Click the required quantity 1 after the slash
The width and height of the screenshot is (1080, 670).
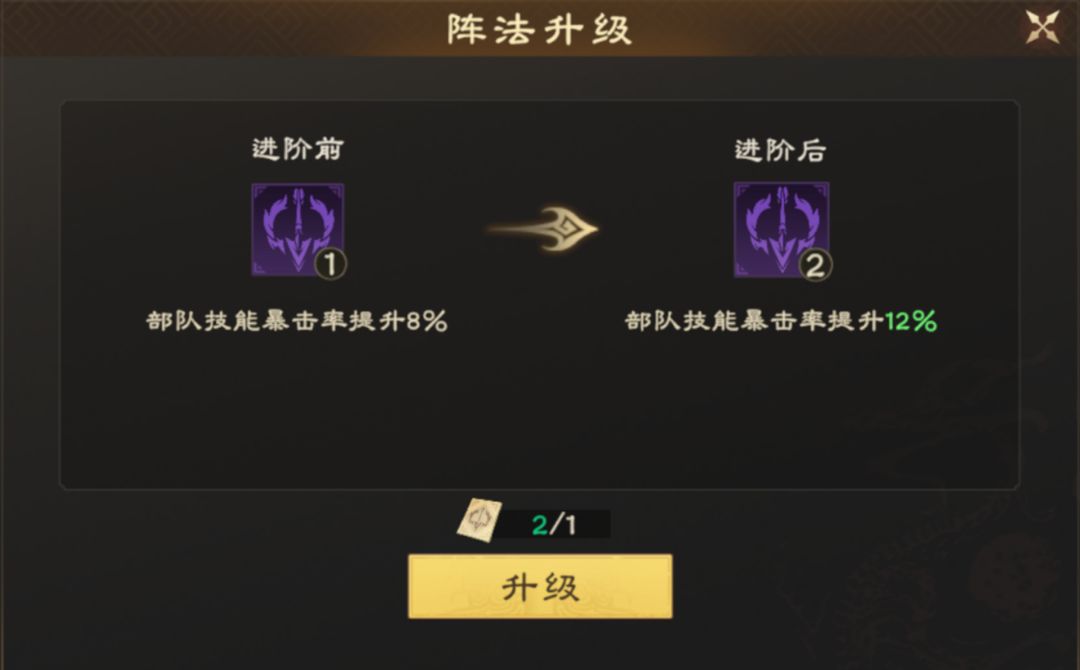(570, 525)
